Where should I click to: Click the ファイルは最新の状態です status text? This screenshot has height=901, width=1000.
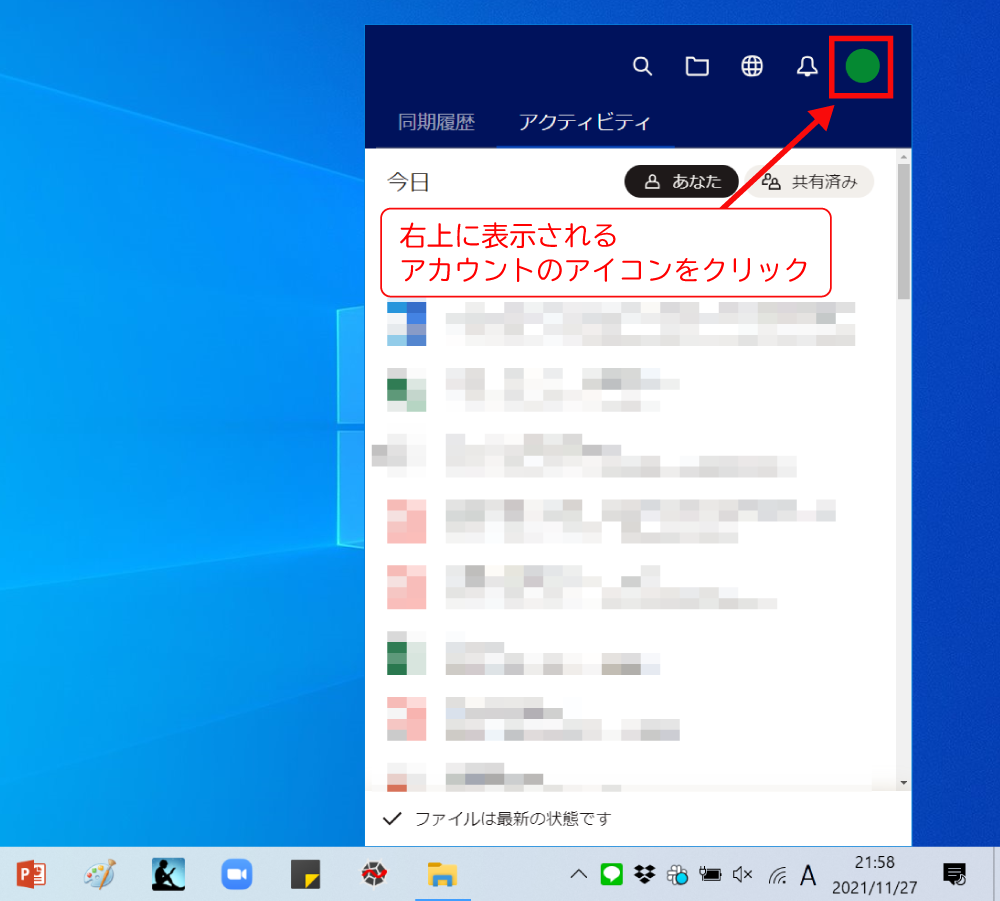[x=512, y=819]
